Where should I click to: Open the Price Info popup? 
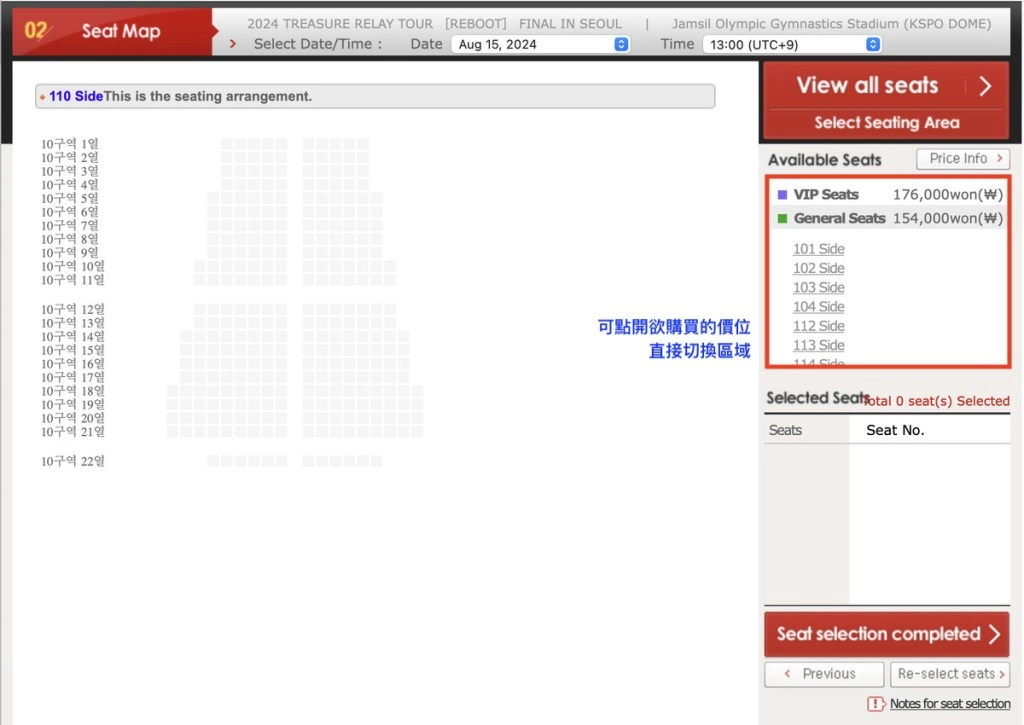(962, 159)
